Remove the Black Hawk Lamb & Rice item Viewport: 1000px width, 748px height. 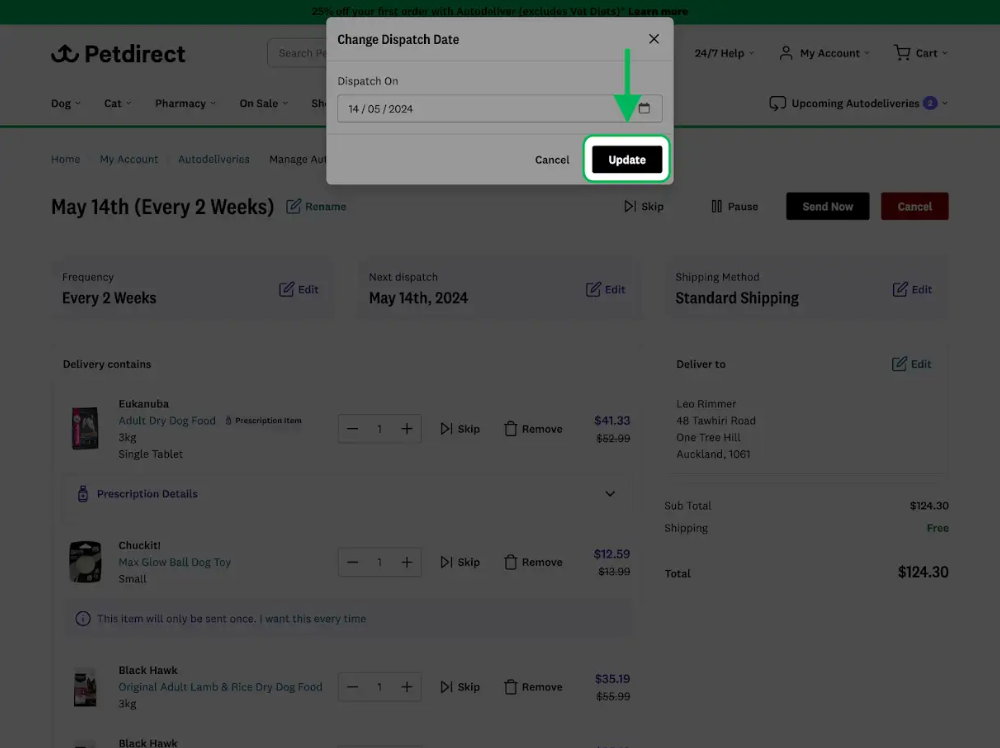tap(533, 687)
